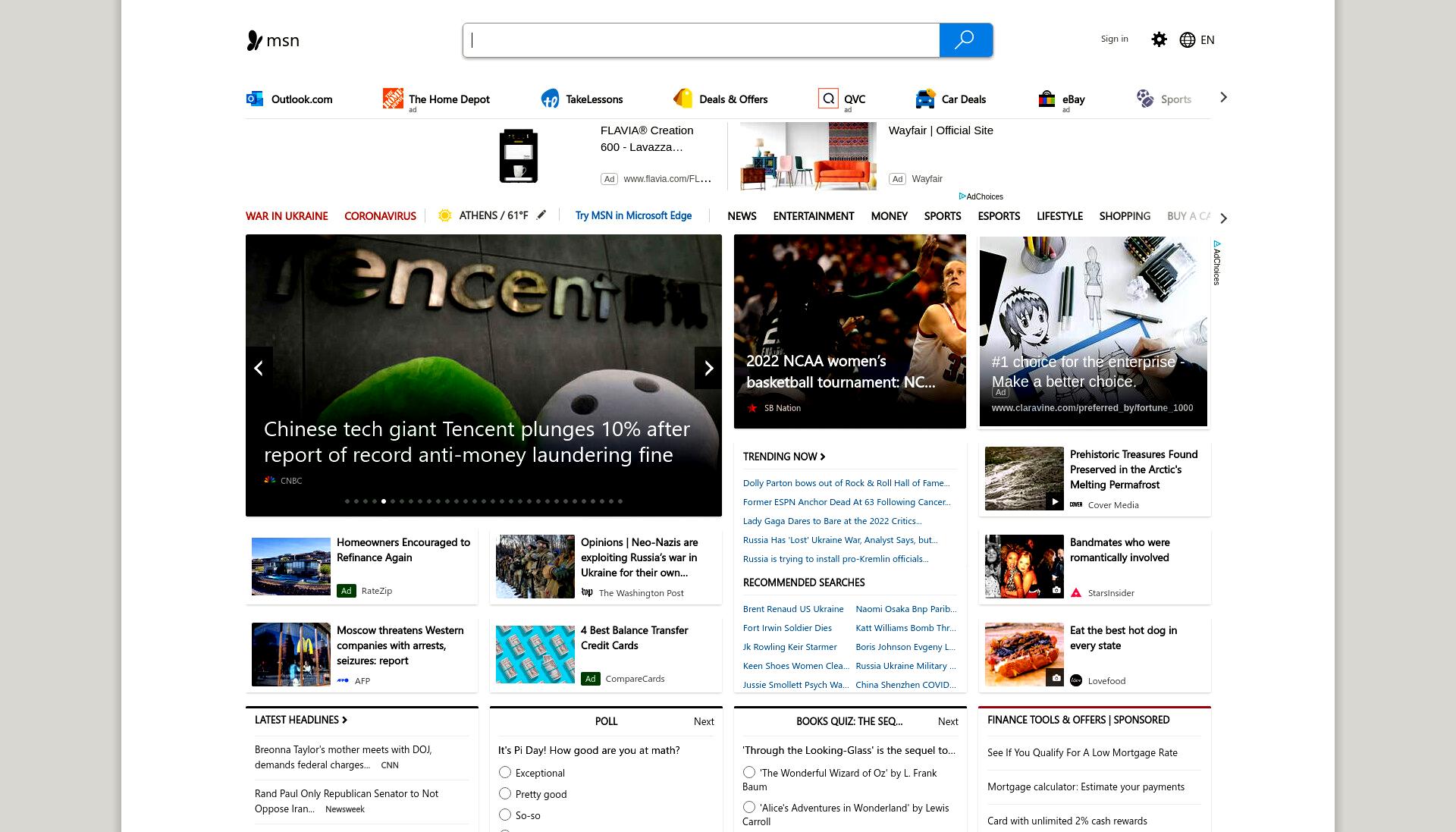Screen dimensions: 1456x832
Task: Open the WAR IN UKRAINE link
Action: 287,216
